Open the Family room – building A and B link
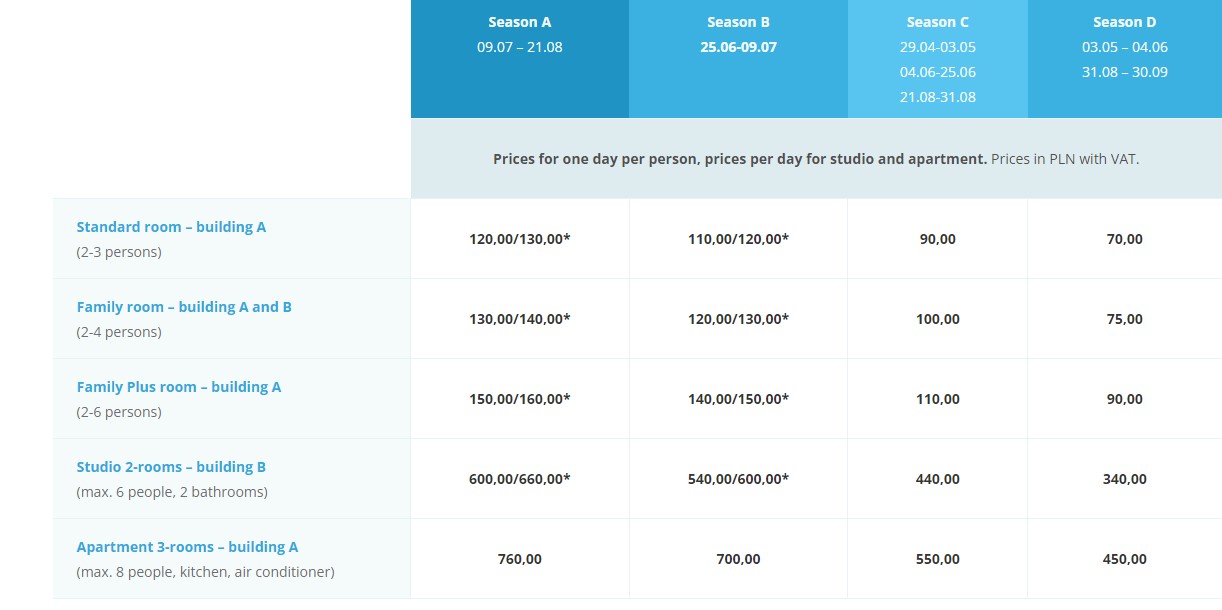 click(184, 307)
